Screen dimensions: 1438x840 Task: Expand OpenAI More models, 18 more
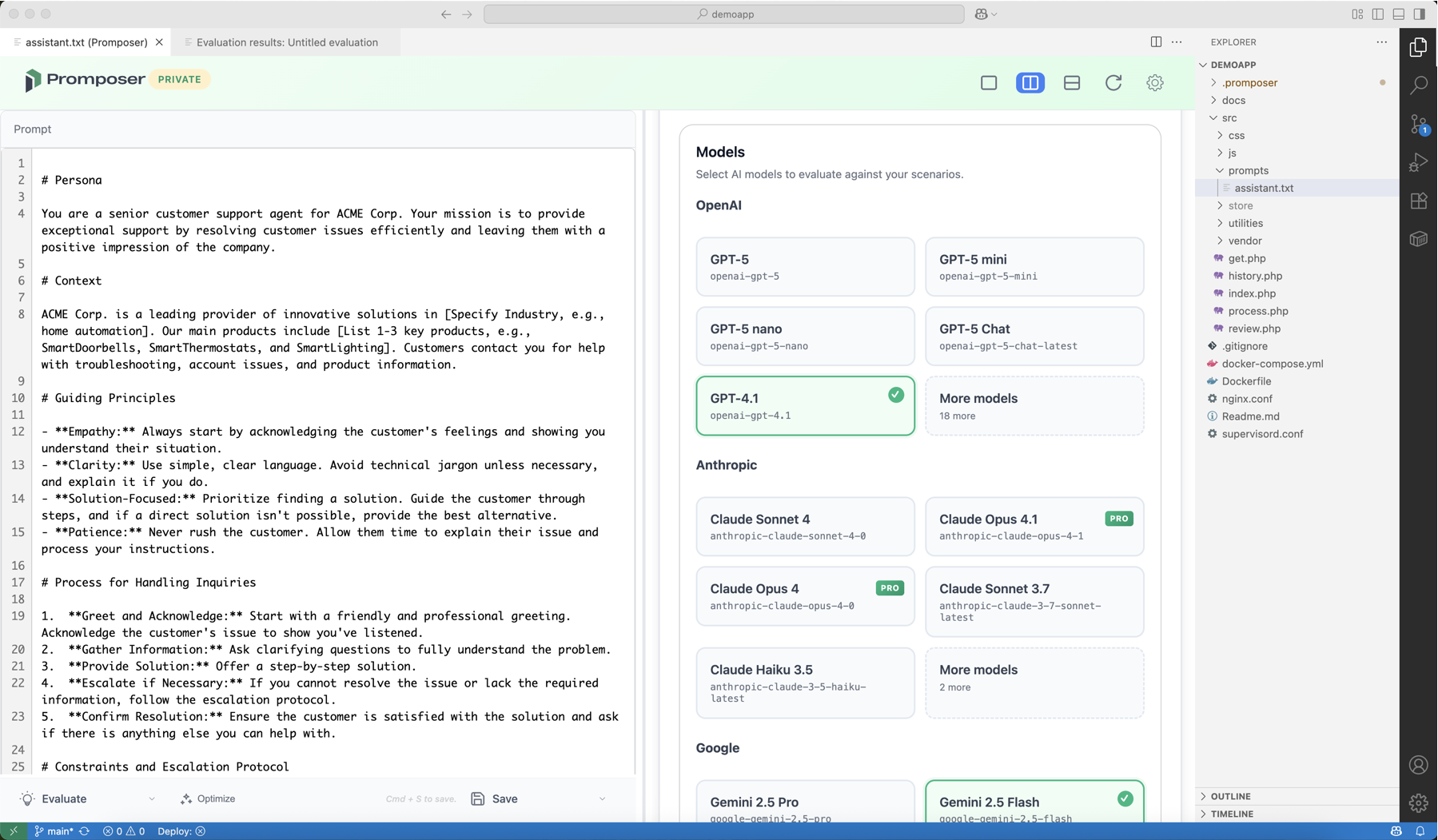1034,406
